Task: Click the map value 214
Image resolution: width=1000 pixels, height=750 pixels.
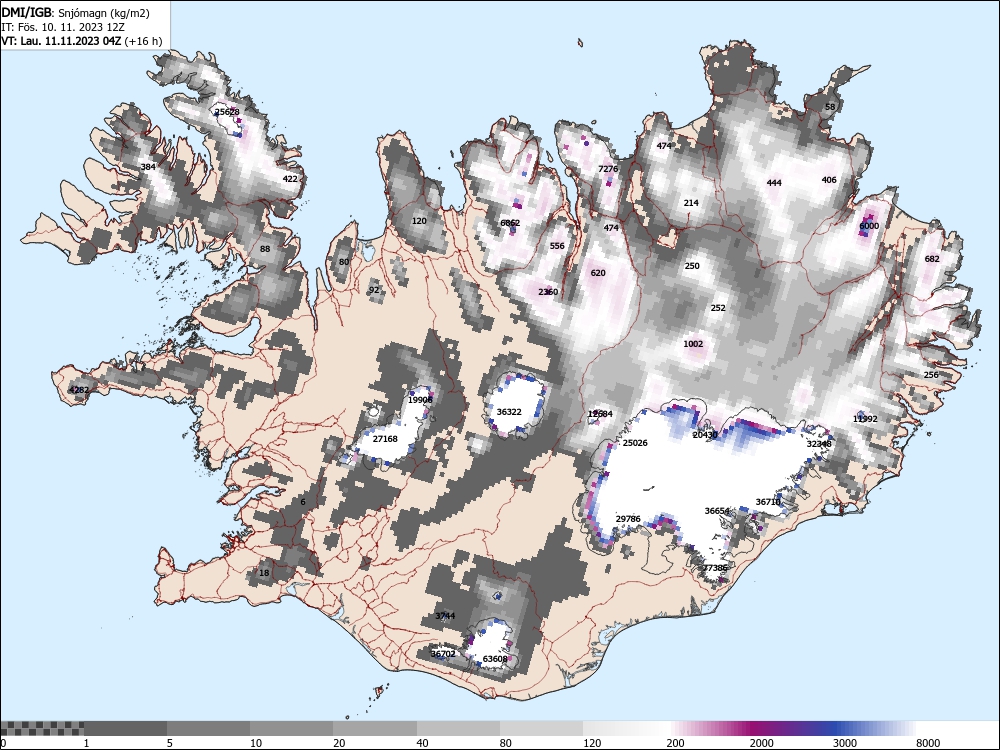Action: [691, 203]
